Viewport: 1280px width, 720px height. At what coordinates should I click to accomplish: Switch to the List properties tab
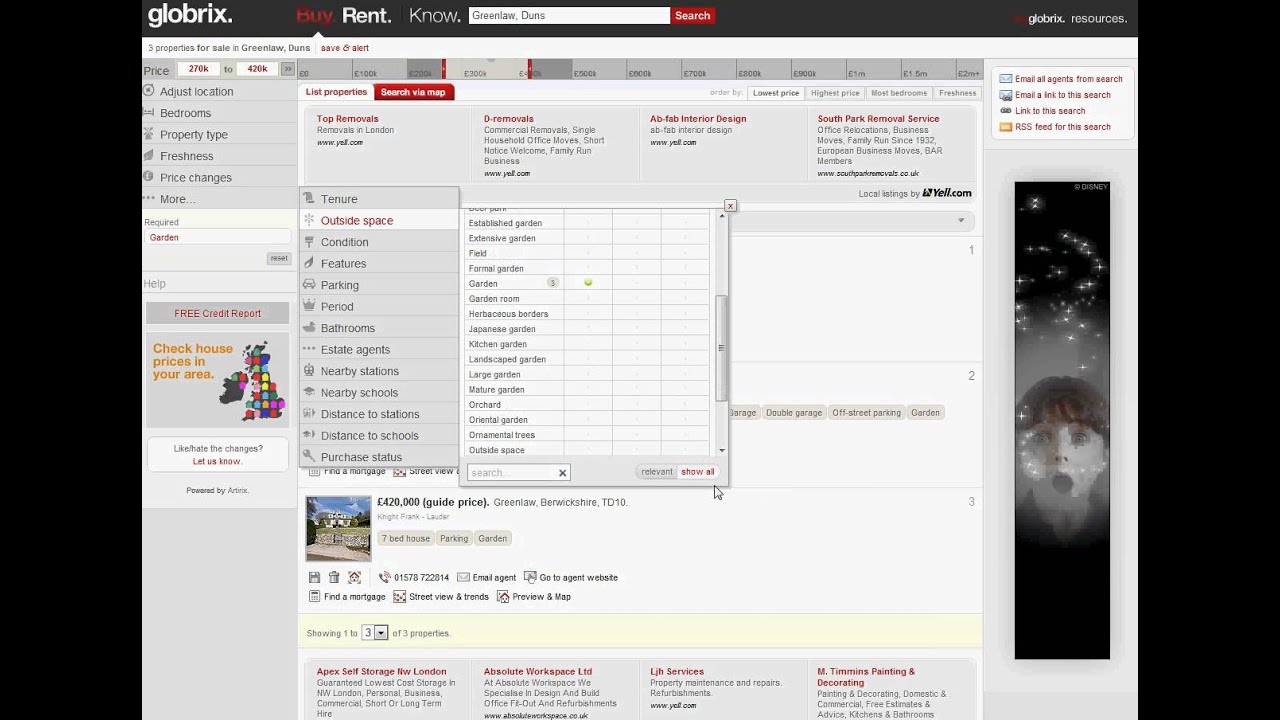pos(337,92)
